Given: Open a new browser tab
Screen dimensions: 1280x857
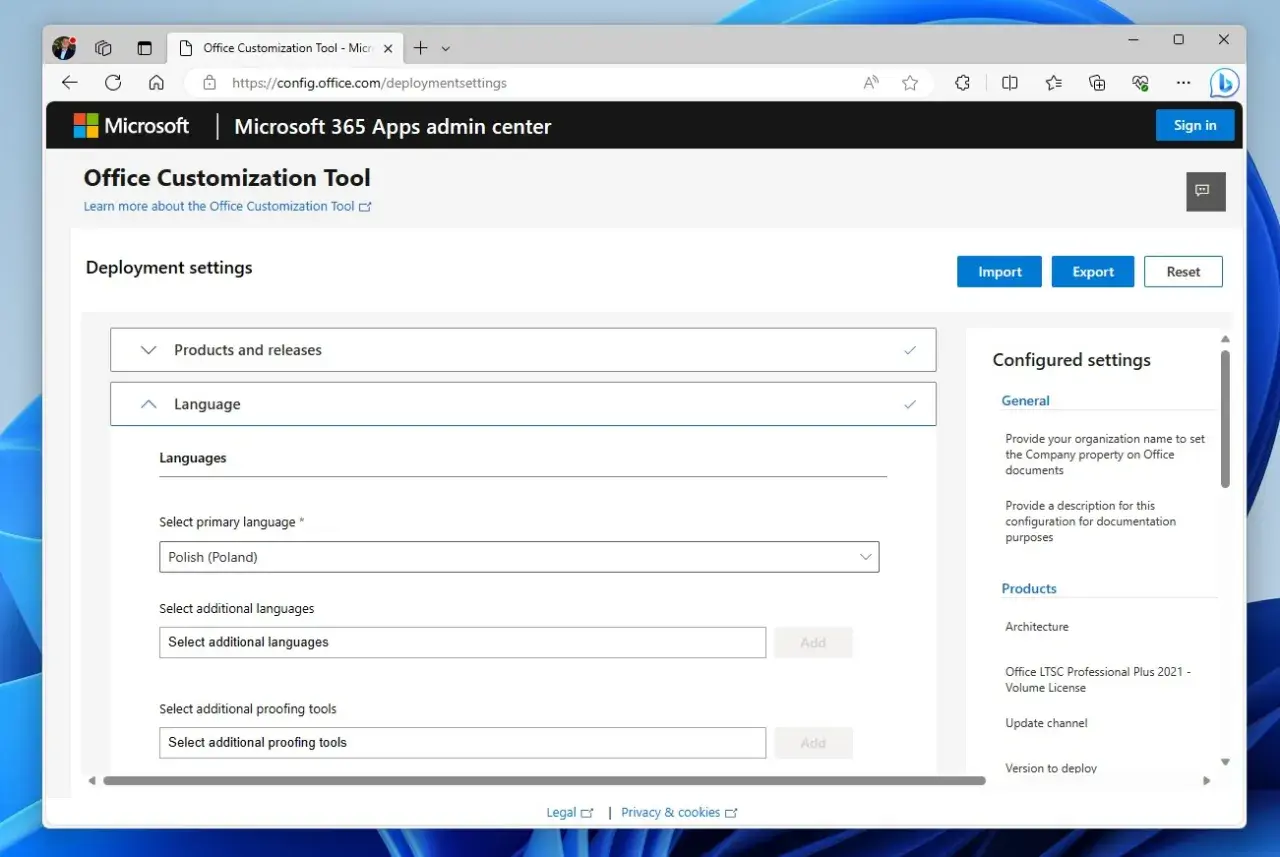Looking at the screenshot, I should tap(420, 48).
